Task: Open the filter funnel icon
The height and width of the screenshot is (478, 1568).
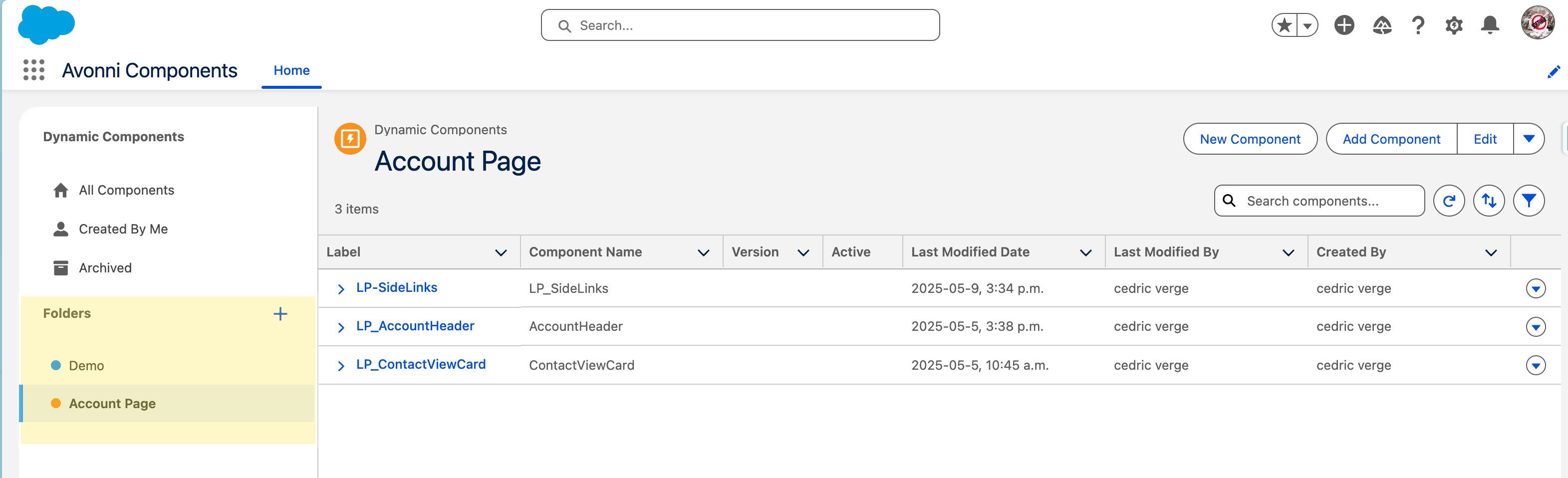Action: 1529,201
